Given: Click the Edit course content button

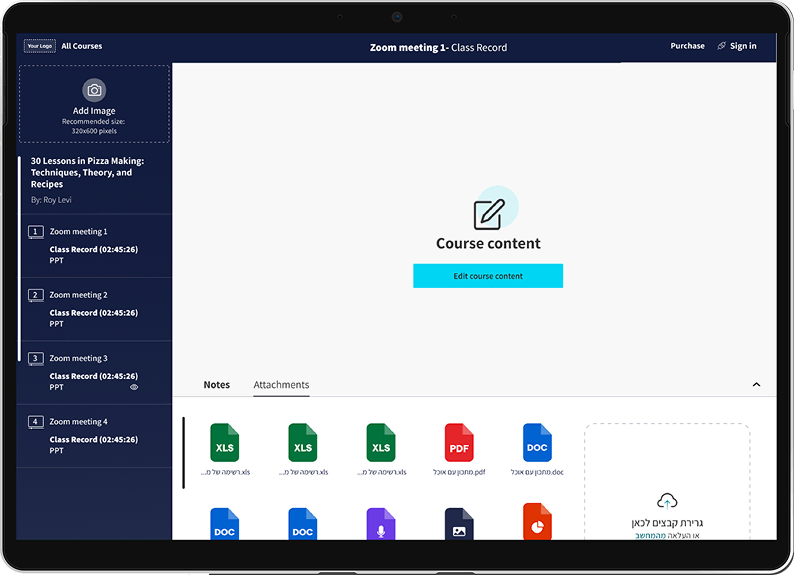Looking at the screenshot, I should [488, 276].
